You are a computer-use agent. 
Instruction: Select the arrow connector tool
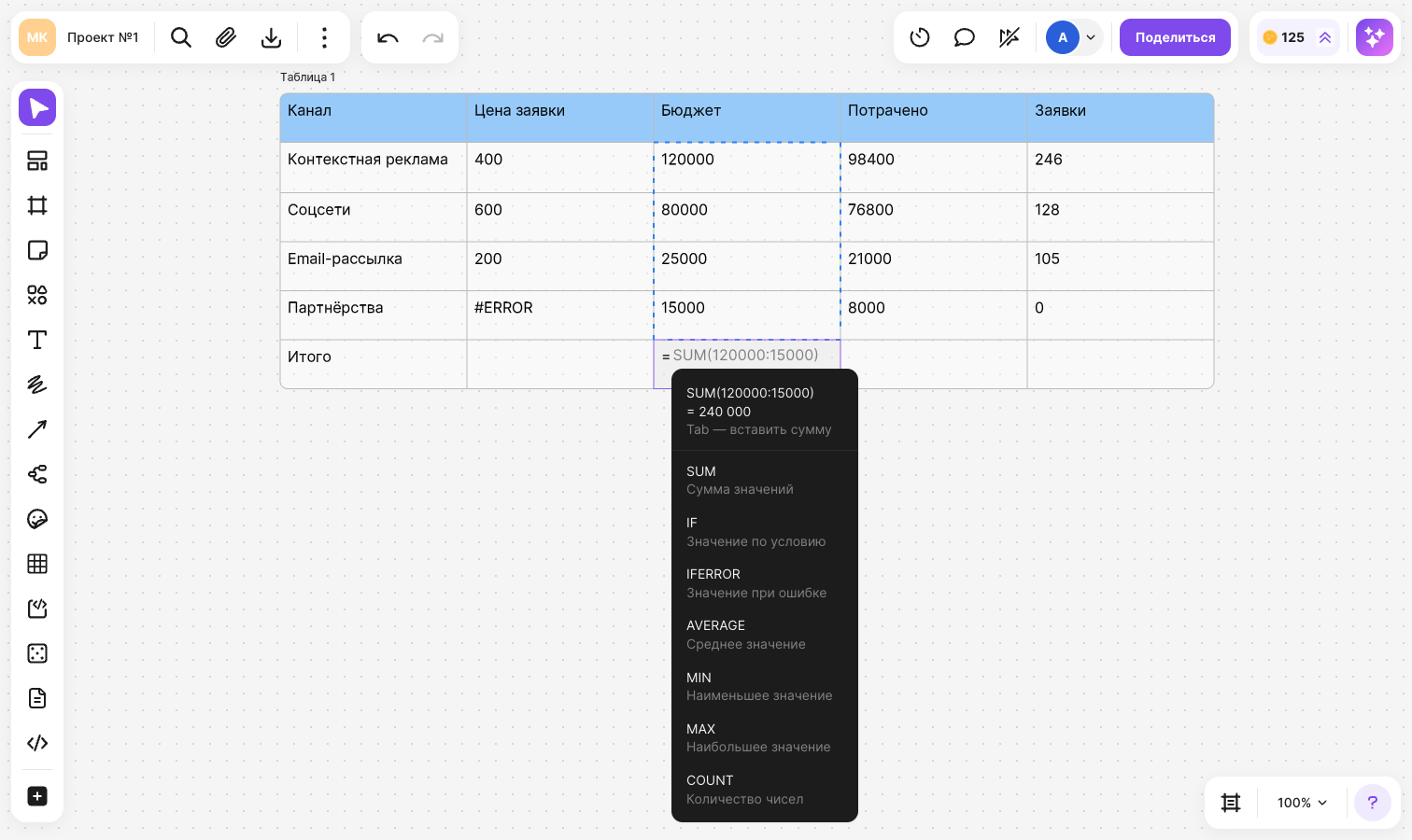tap(37, 429)
